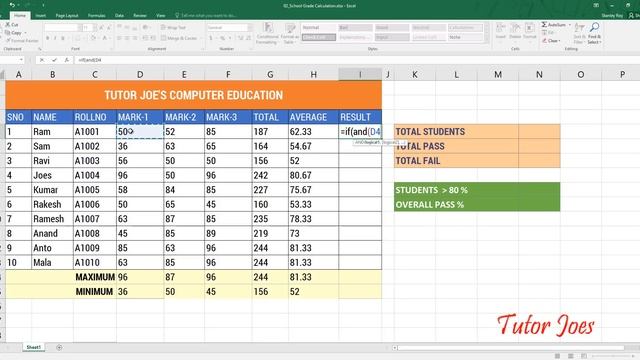Switch to the Review tab
This screenshot has width=640, height=360.
pyautogui.click(x=140, y=16)
